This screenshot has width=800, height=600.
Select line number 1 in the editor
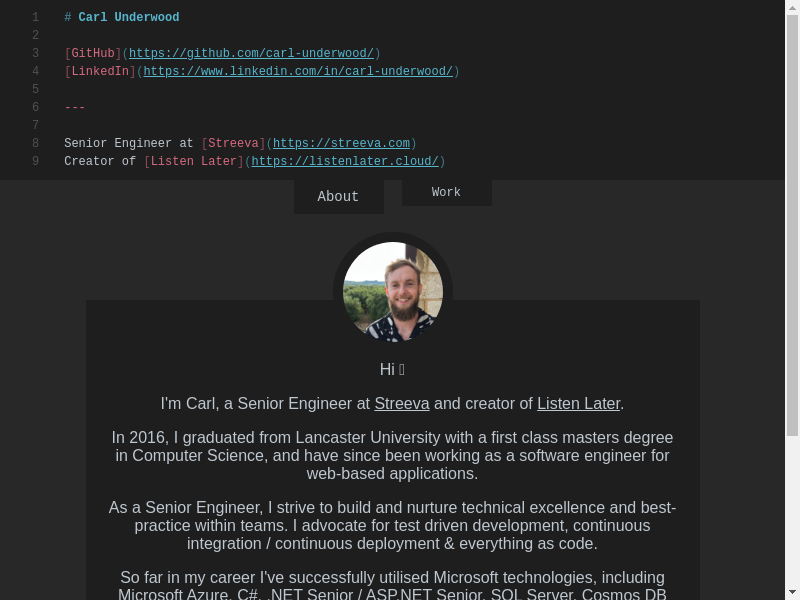click(35, 18)
